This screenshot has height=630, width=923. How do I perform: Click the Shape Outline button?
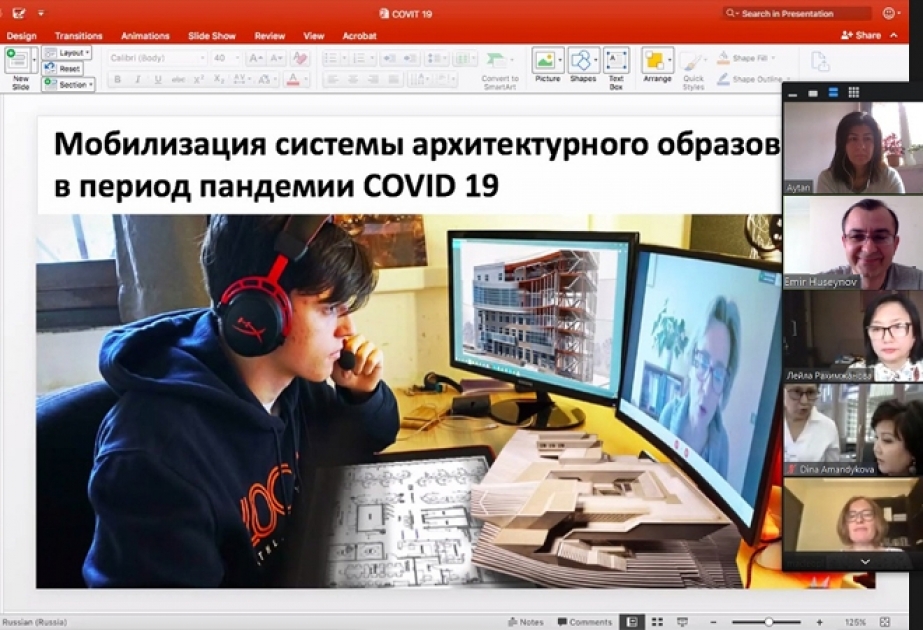pos(750,78)
